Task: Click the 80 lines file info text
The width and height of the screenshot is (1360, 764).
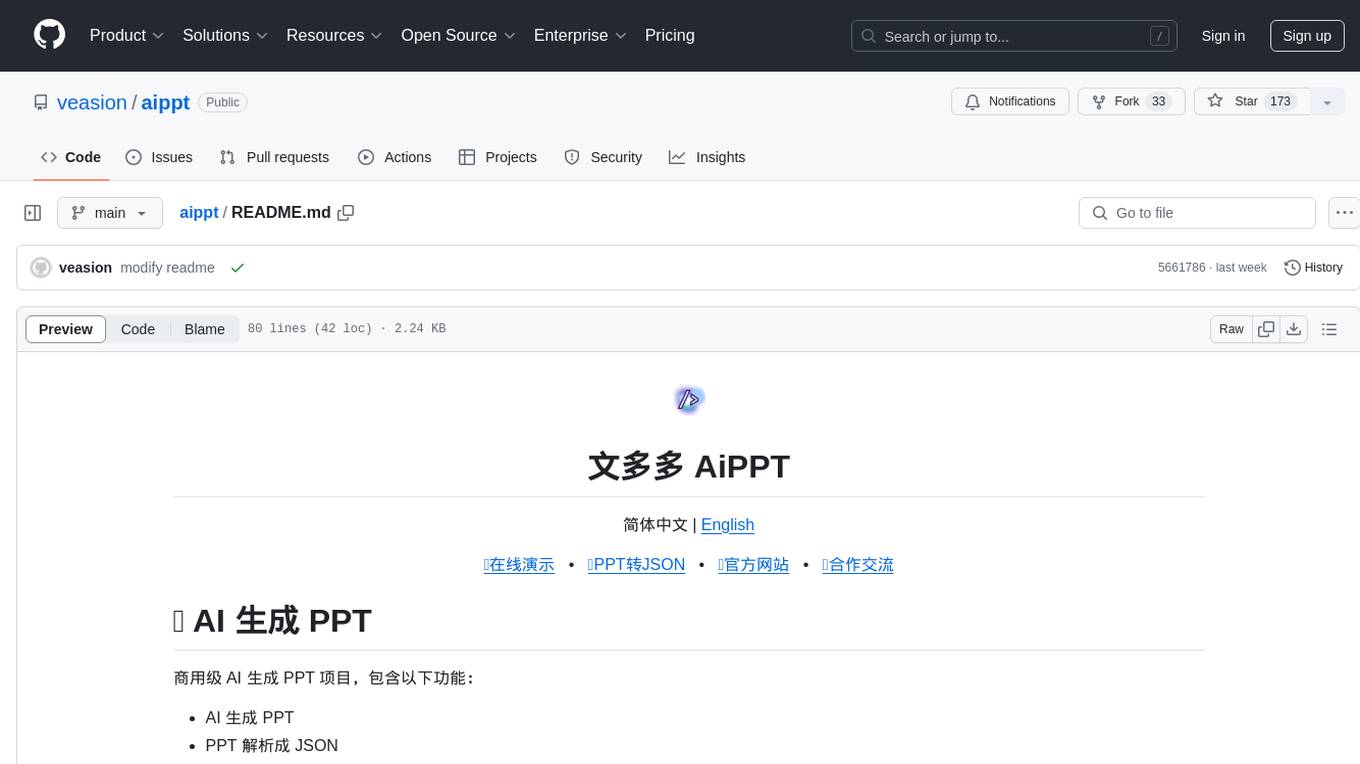Action: [346, 329]
